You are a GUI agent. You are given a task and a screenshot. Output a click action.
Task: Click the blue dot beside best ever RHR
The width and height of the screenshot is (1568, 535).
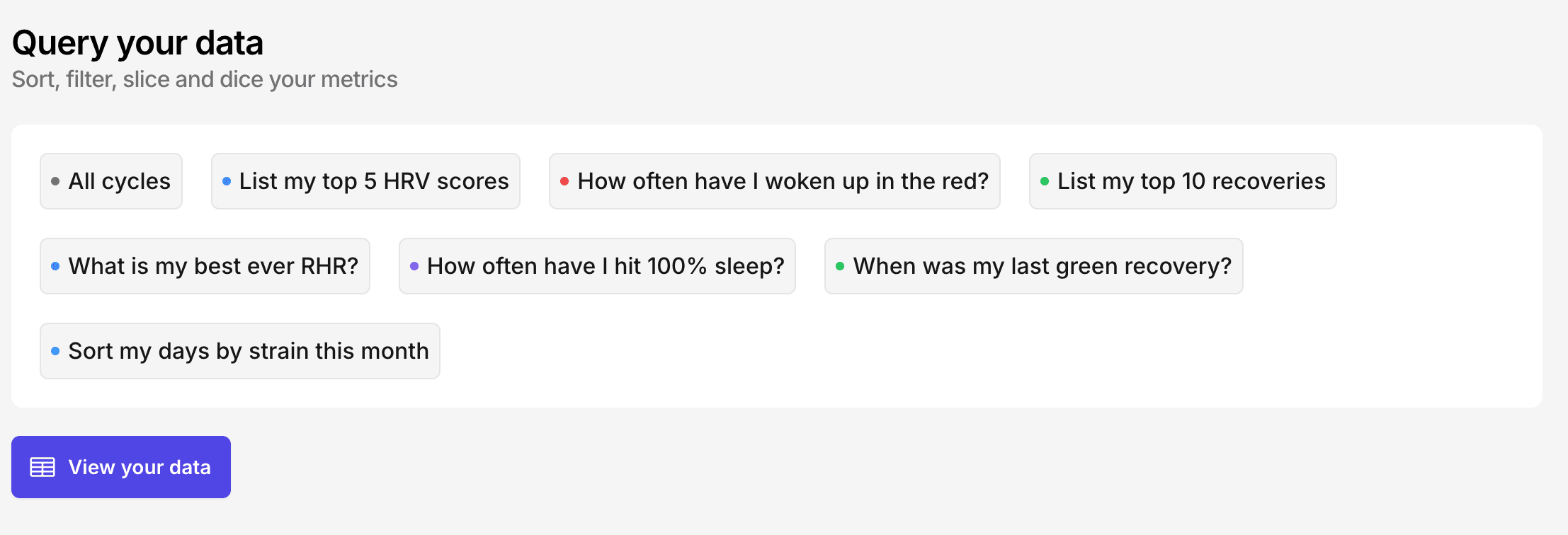55,266
